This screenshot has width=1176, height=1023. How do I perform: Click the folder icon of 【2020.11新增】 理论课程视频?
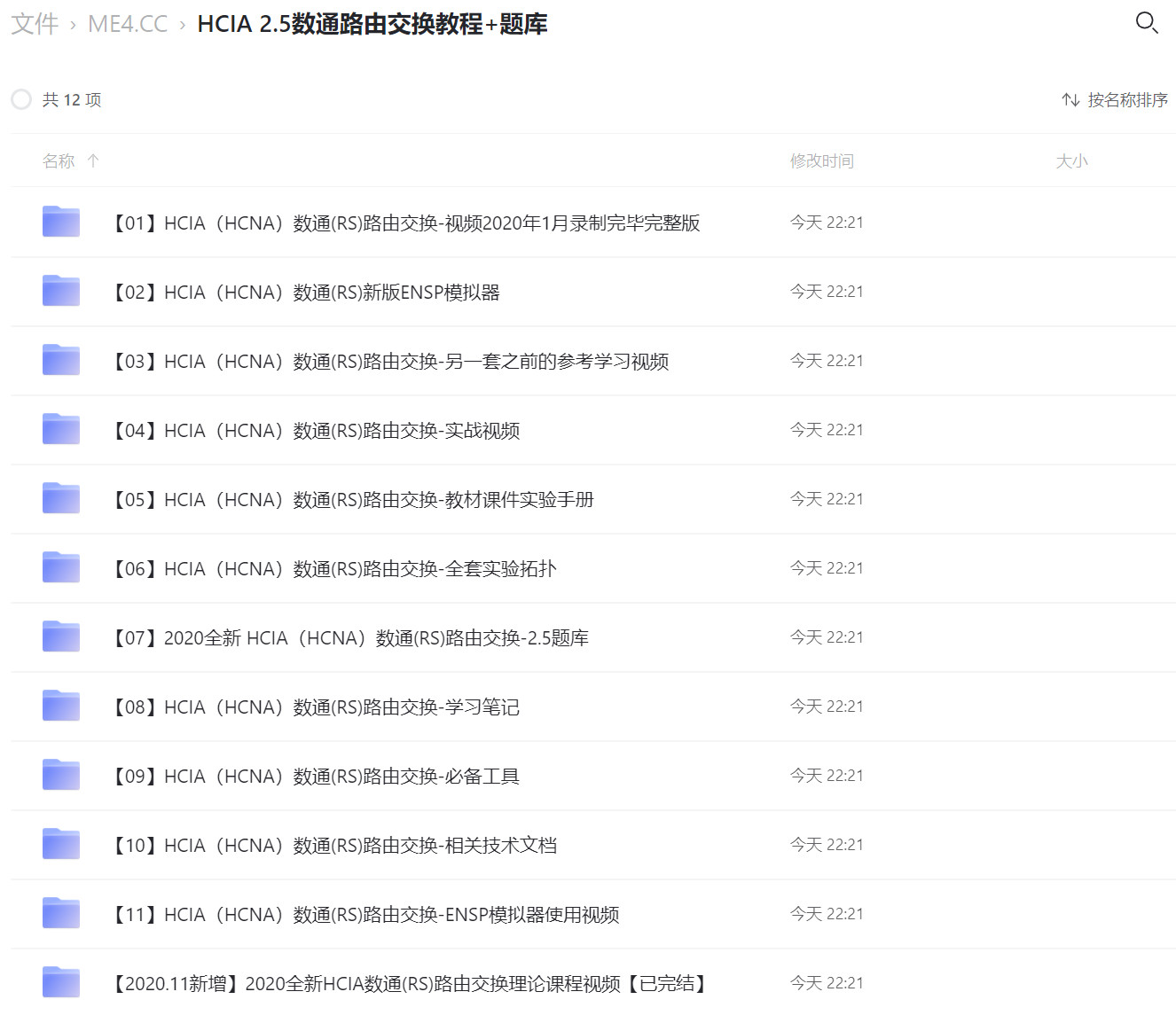pyautogui.click(x=61, y=982)
